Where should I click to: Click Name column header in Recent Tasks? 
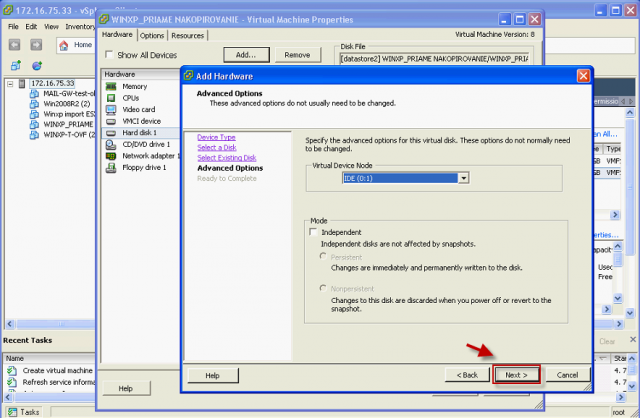(49, 358)
